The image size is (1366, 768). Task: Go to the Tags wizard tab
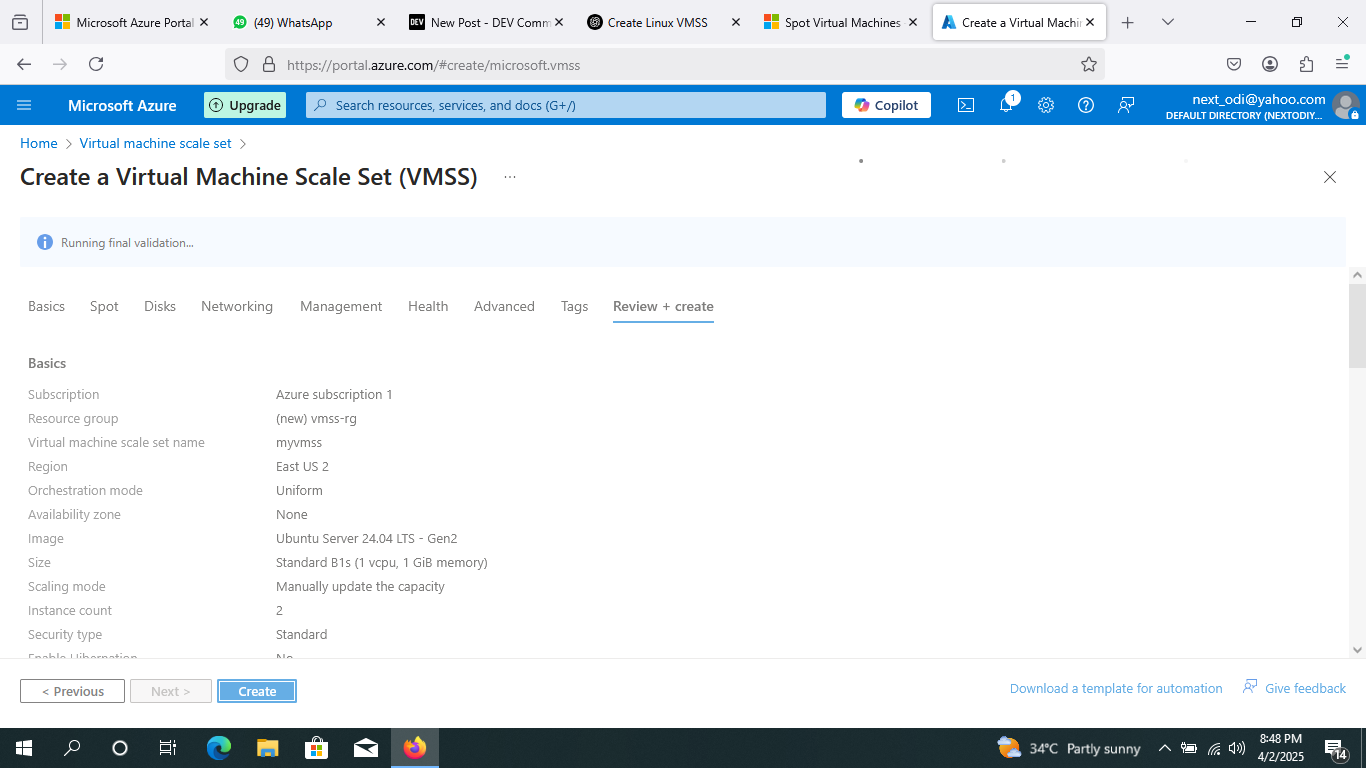[575, 306]
